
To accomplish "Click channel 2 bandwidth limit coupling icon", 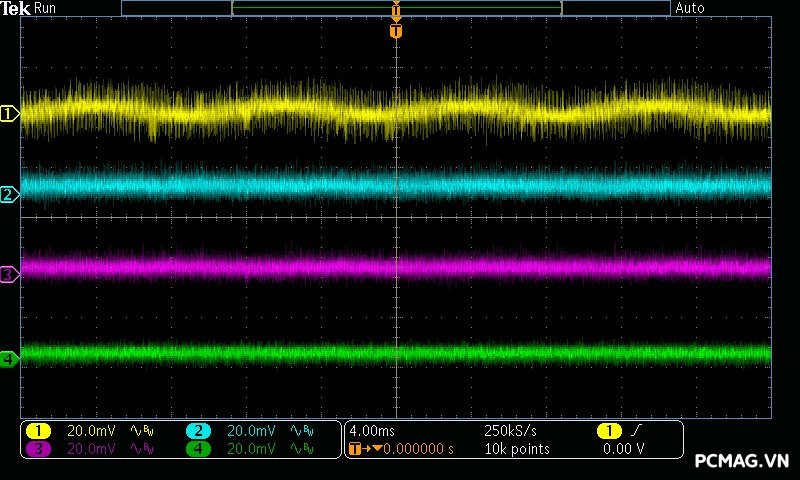I will point(300,431).
